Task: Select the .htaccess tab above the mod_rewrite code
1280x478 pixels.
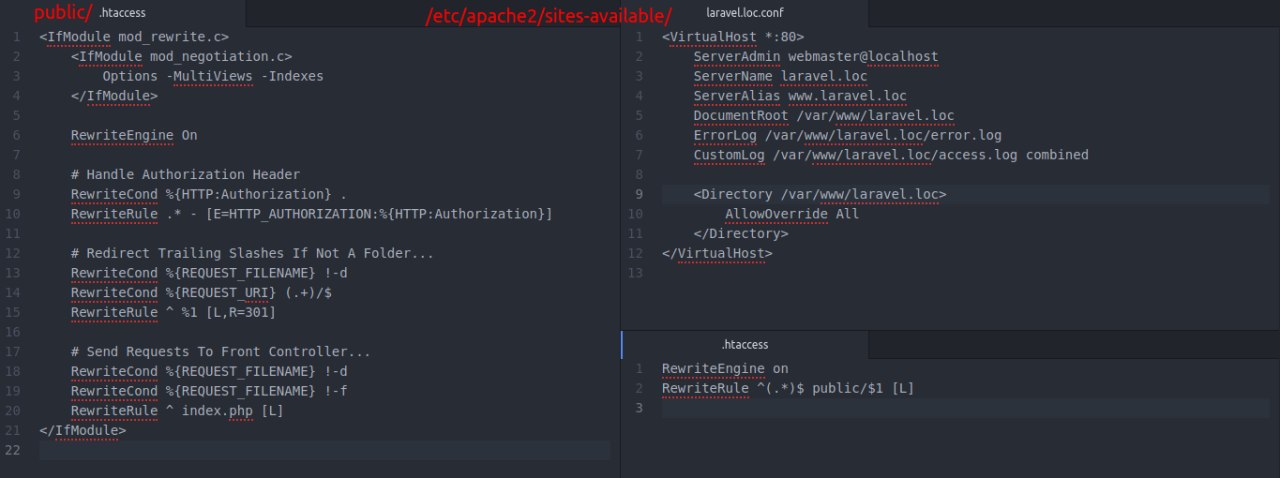Action: [x=122, y=13]
